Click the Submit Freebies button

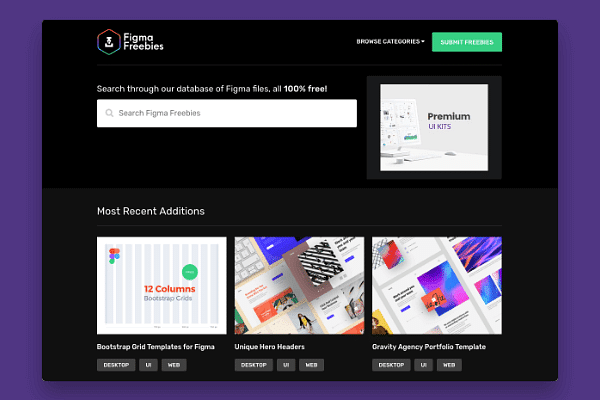(x=467, y=42)
